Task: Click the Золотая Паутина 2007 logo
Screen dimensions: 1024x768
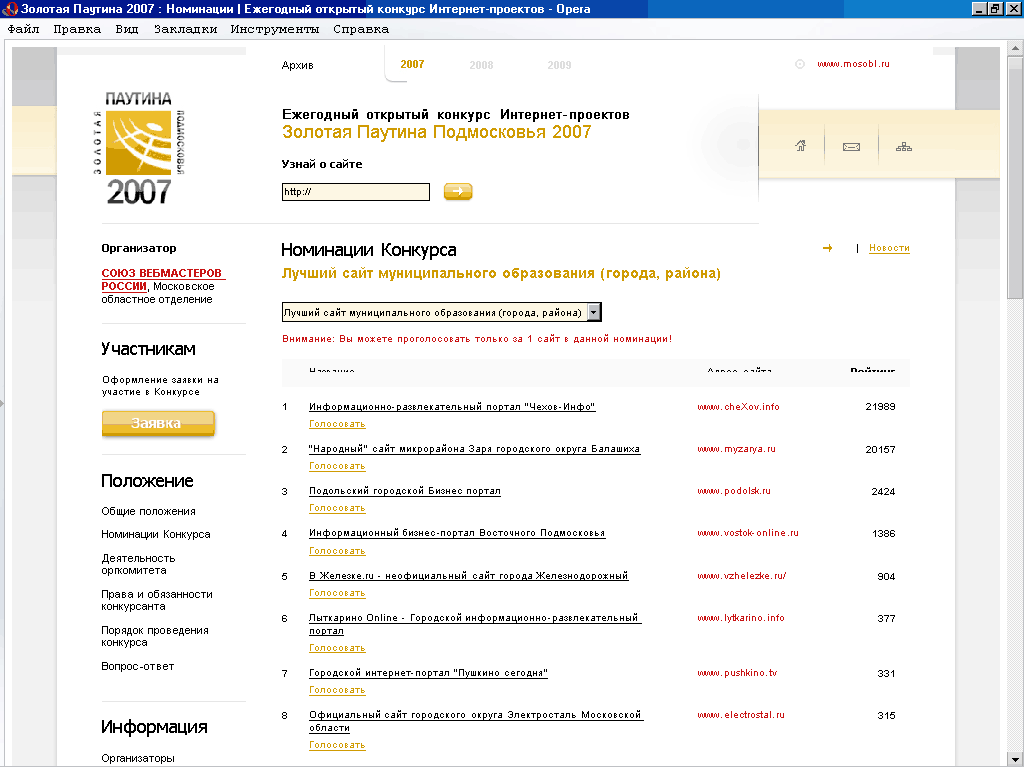Action: point(138,147)
